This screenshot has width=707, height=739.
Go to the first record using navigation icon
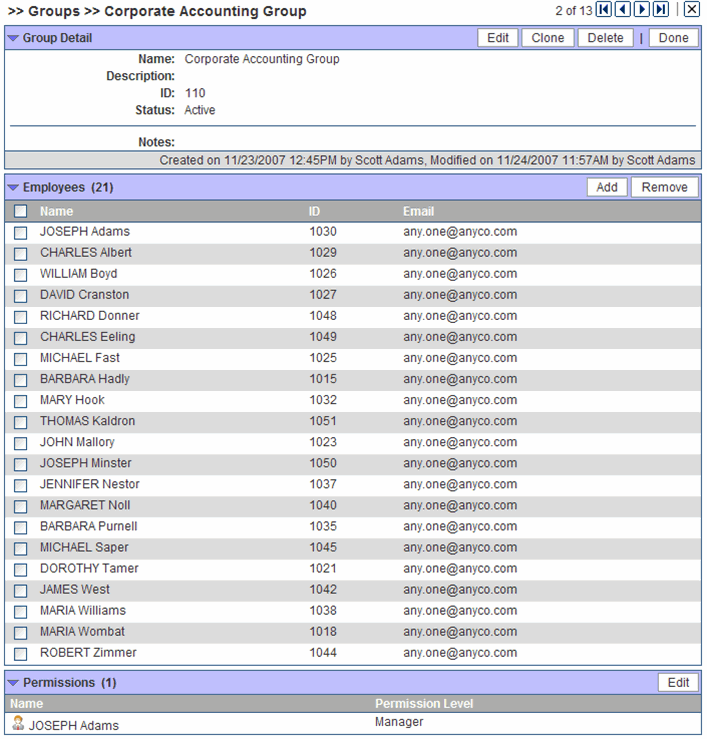click(604, 10)
